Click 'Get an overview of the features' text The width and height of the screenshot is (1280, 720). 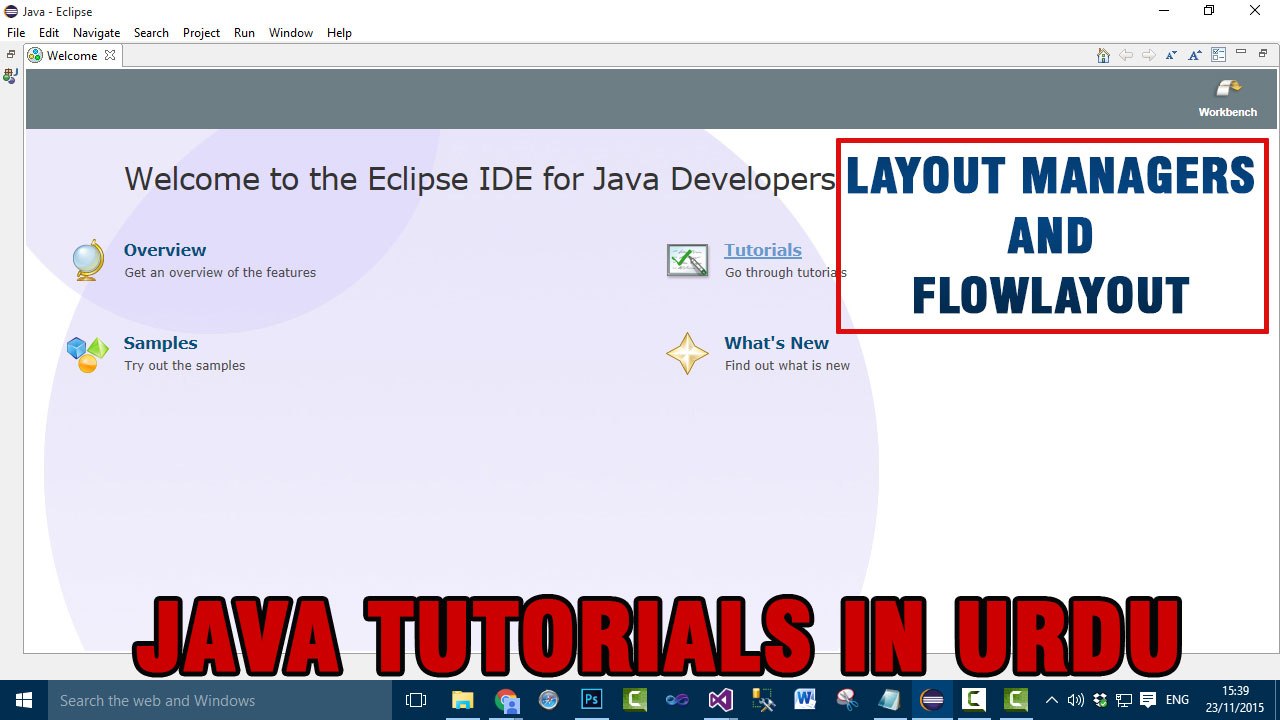click(220, 272)
